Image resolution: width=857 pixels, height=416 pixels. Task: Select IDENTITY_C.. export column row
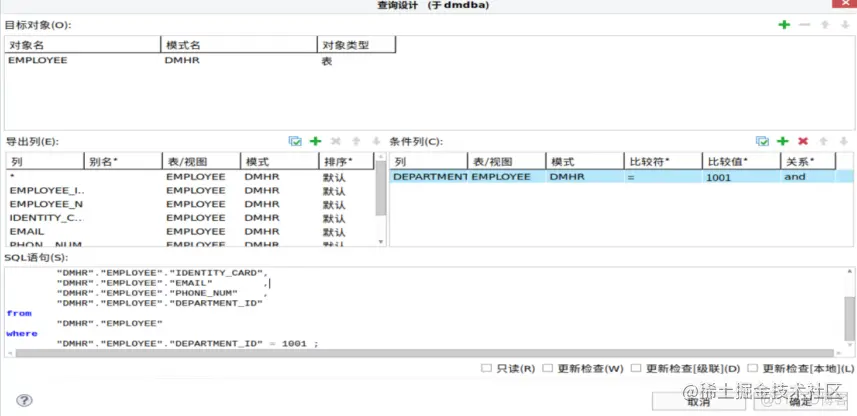pyautogui.click(x=190, y=218)
